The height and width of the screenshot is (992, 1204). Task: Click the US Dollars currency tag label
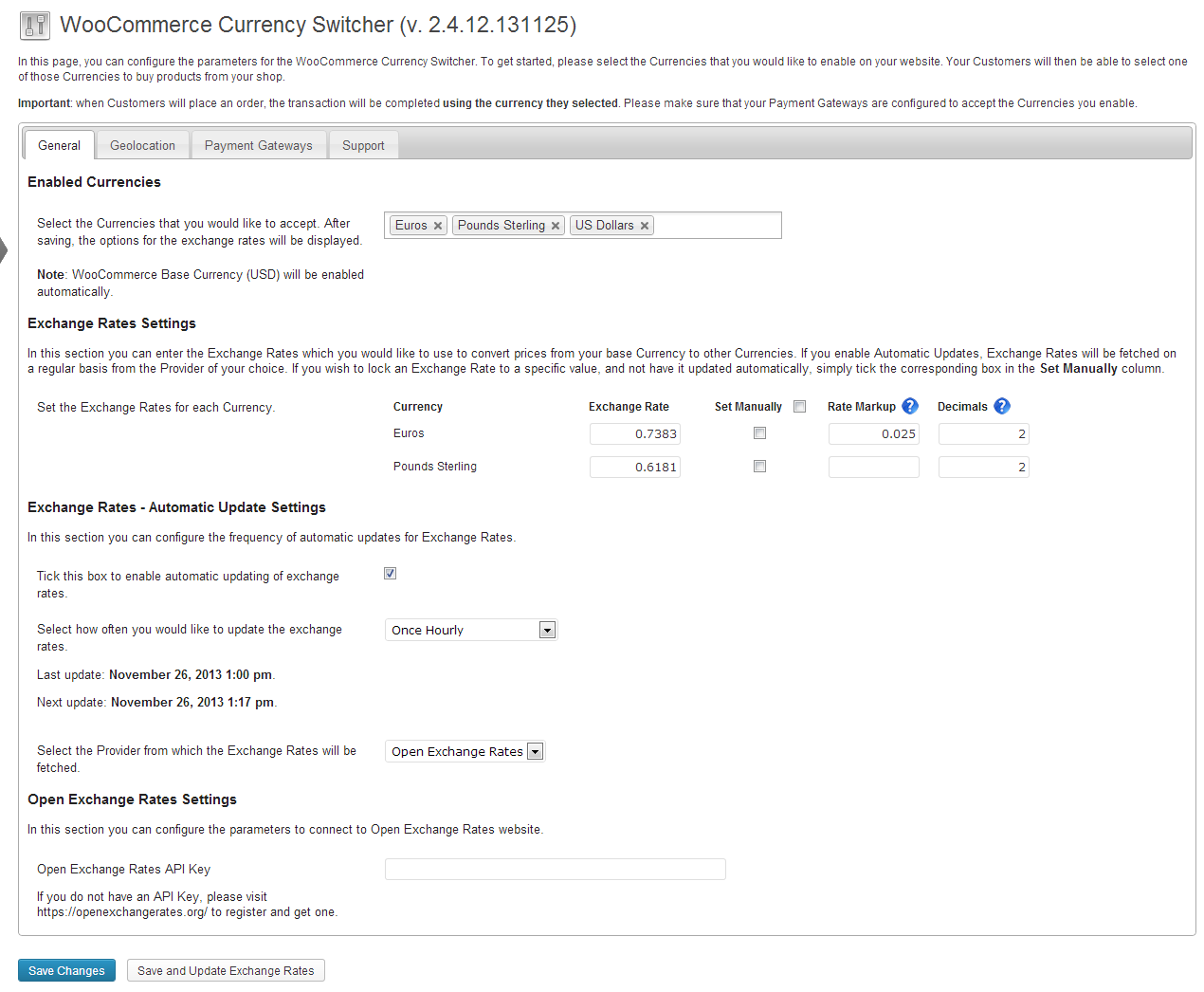[x=605, y=226]
